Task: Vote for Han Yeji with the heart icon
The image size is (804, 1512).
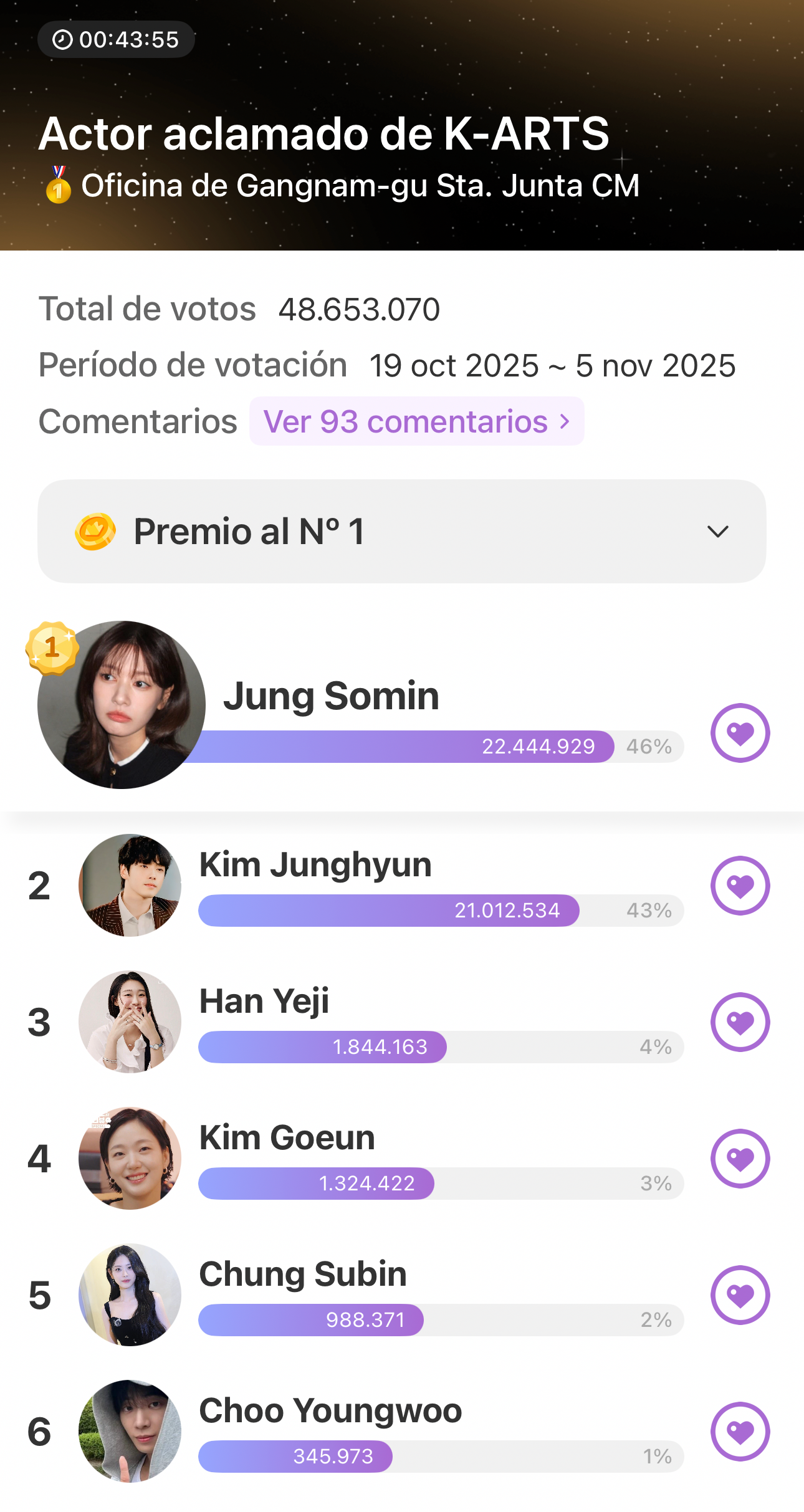Action: point(740,1022)
